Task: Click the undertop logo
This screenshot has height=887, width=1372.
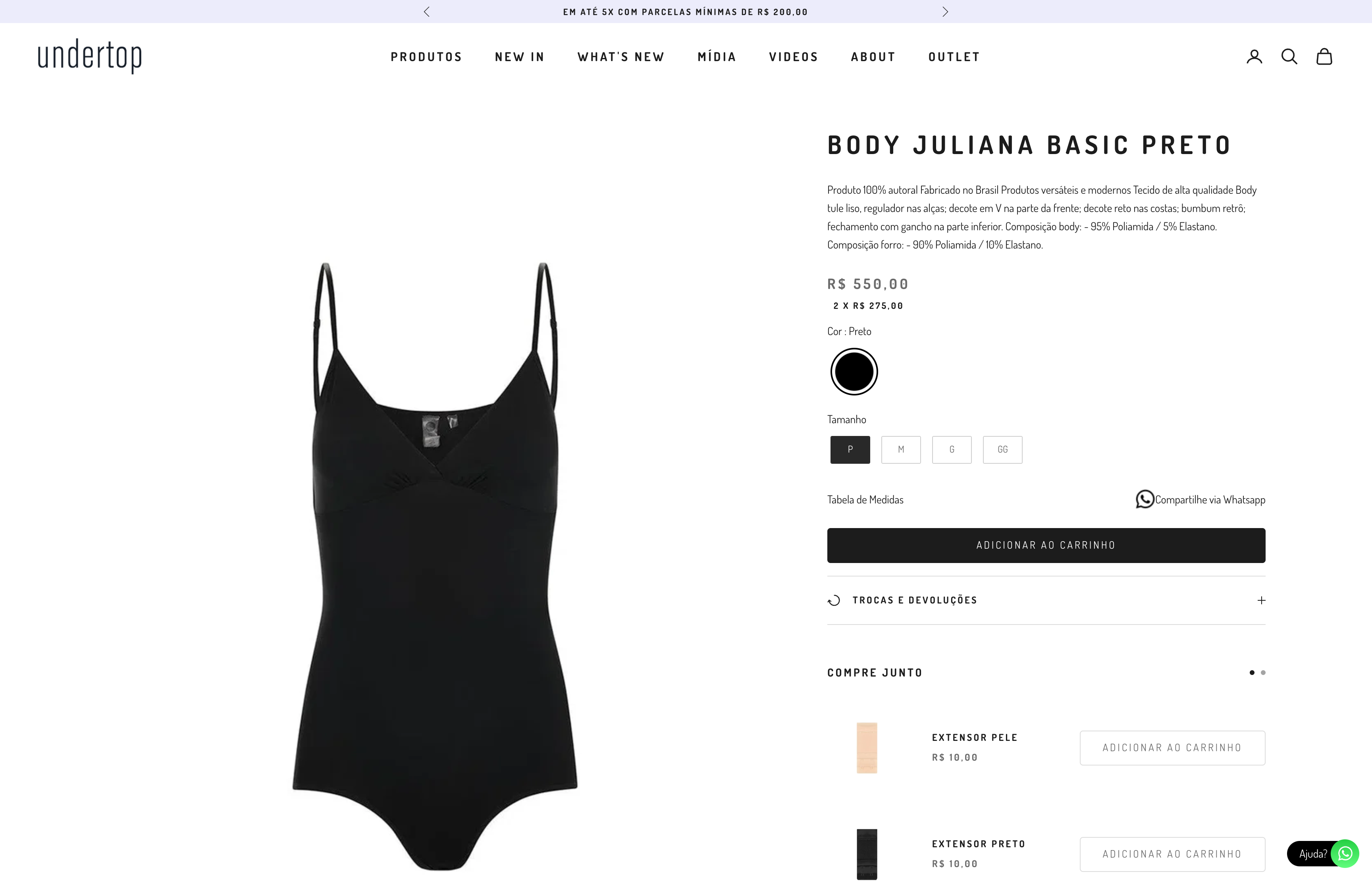Action: tap(90, 56)
